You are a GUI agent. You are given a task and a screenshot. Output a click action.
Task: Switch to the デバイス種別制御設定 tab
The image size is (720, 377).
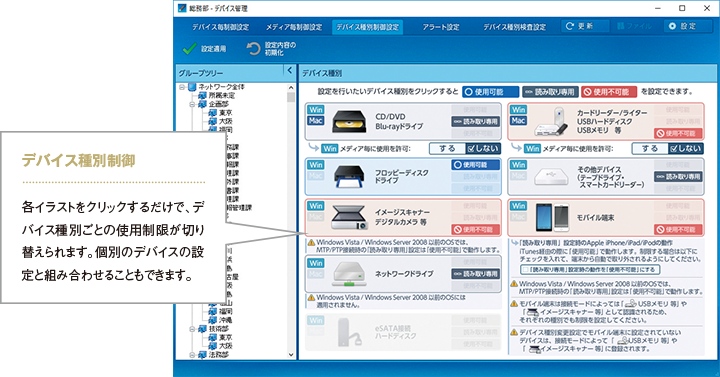point(368,27)
